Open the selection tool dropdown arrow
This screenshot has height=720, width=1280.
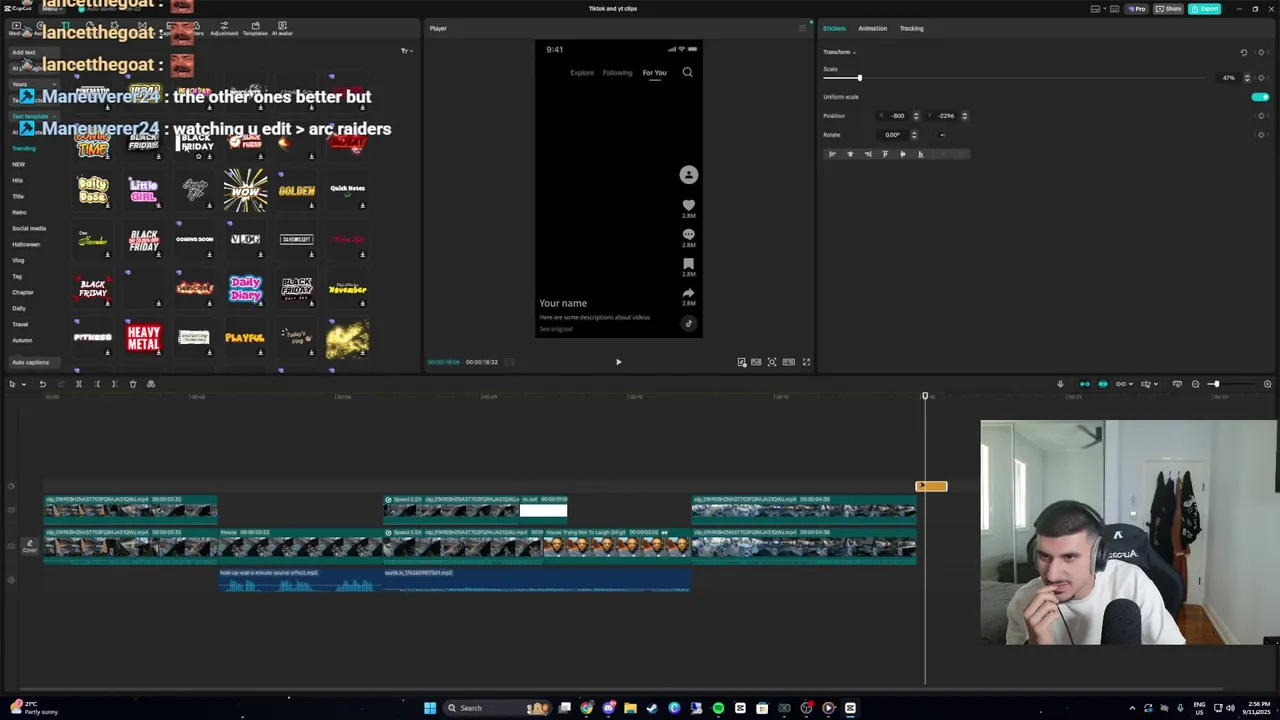point(24,384)
